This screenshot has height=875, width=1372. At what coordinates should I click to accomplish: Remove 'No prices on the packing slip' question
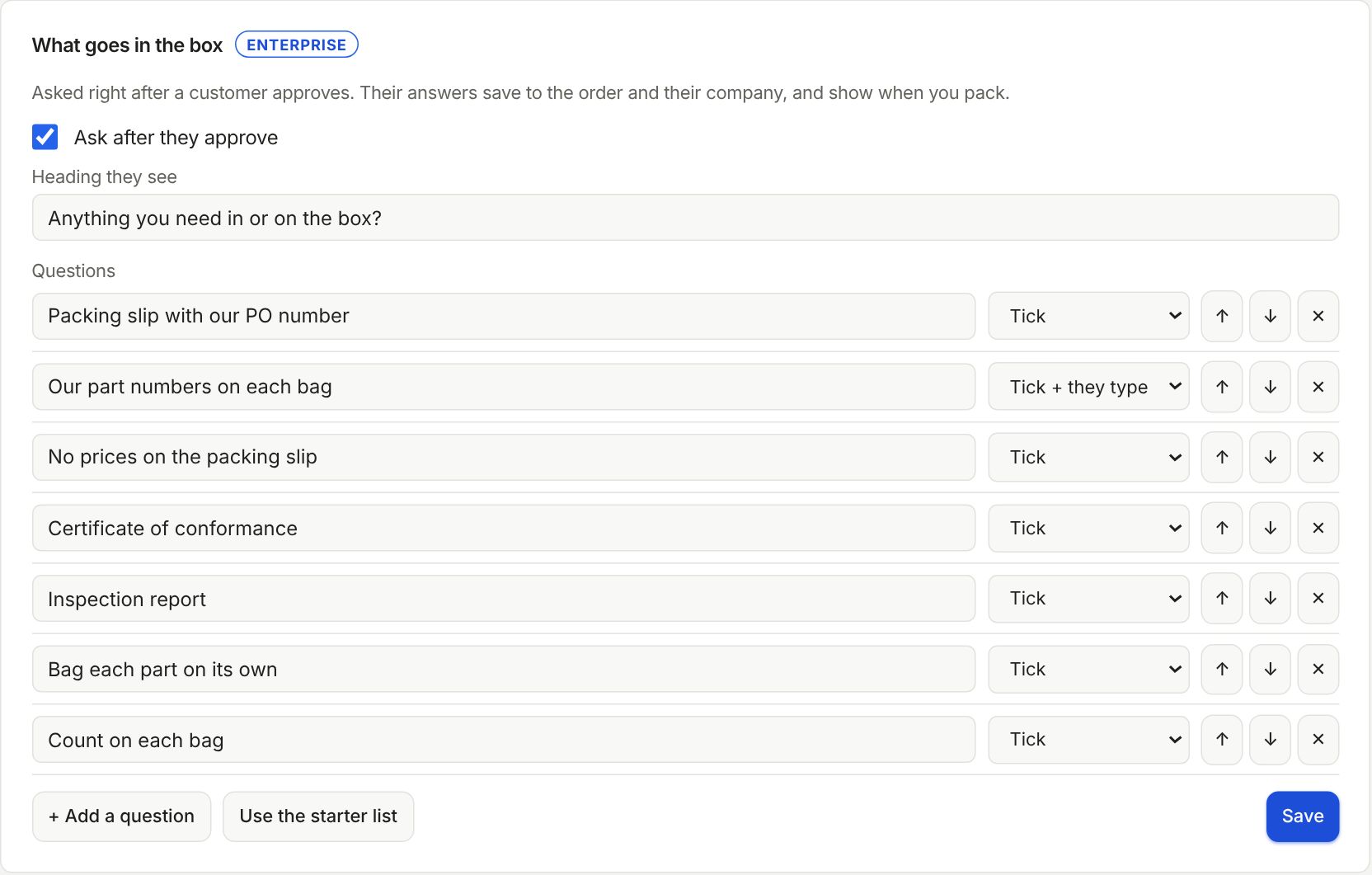(x=1318, y=457)
